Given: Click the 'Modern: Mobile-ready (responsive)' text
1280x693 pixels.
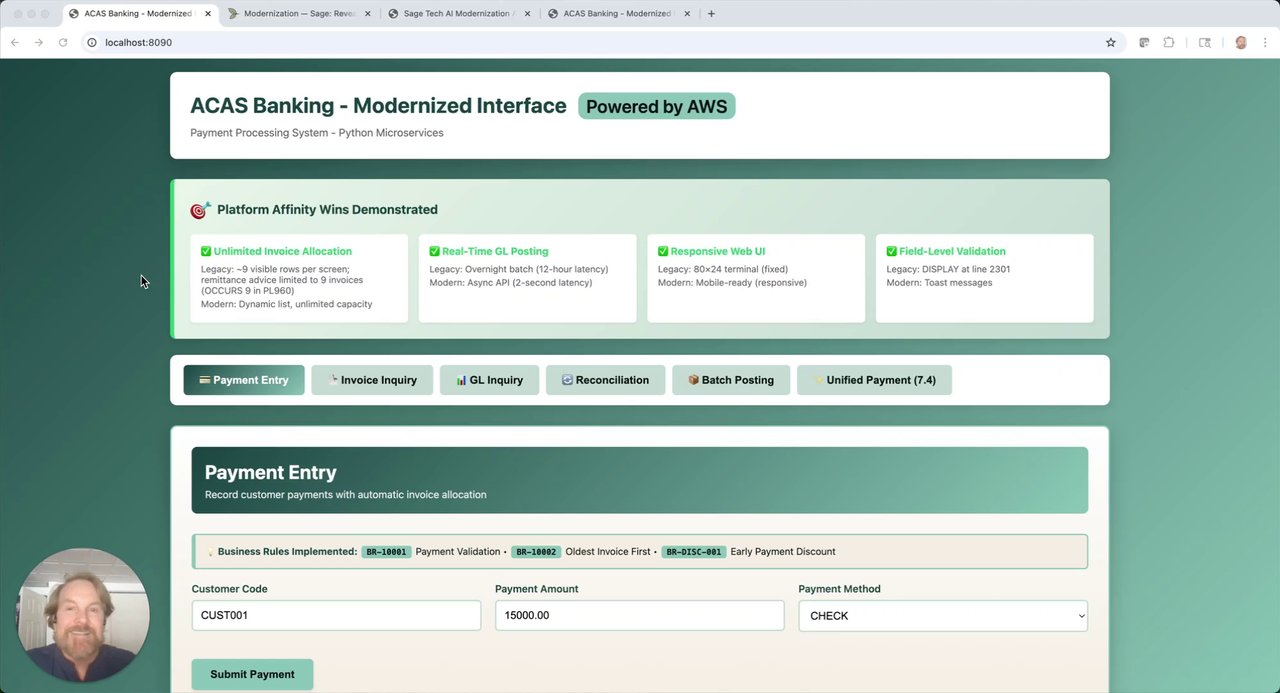Looking at the screenshot, I should click(x=732, y=283).
